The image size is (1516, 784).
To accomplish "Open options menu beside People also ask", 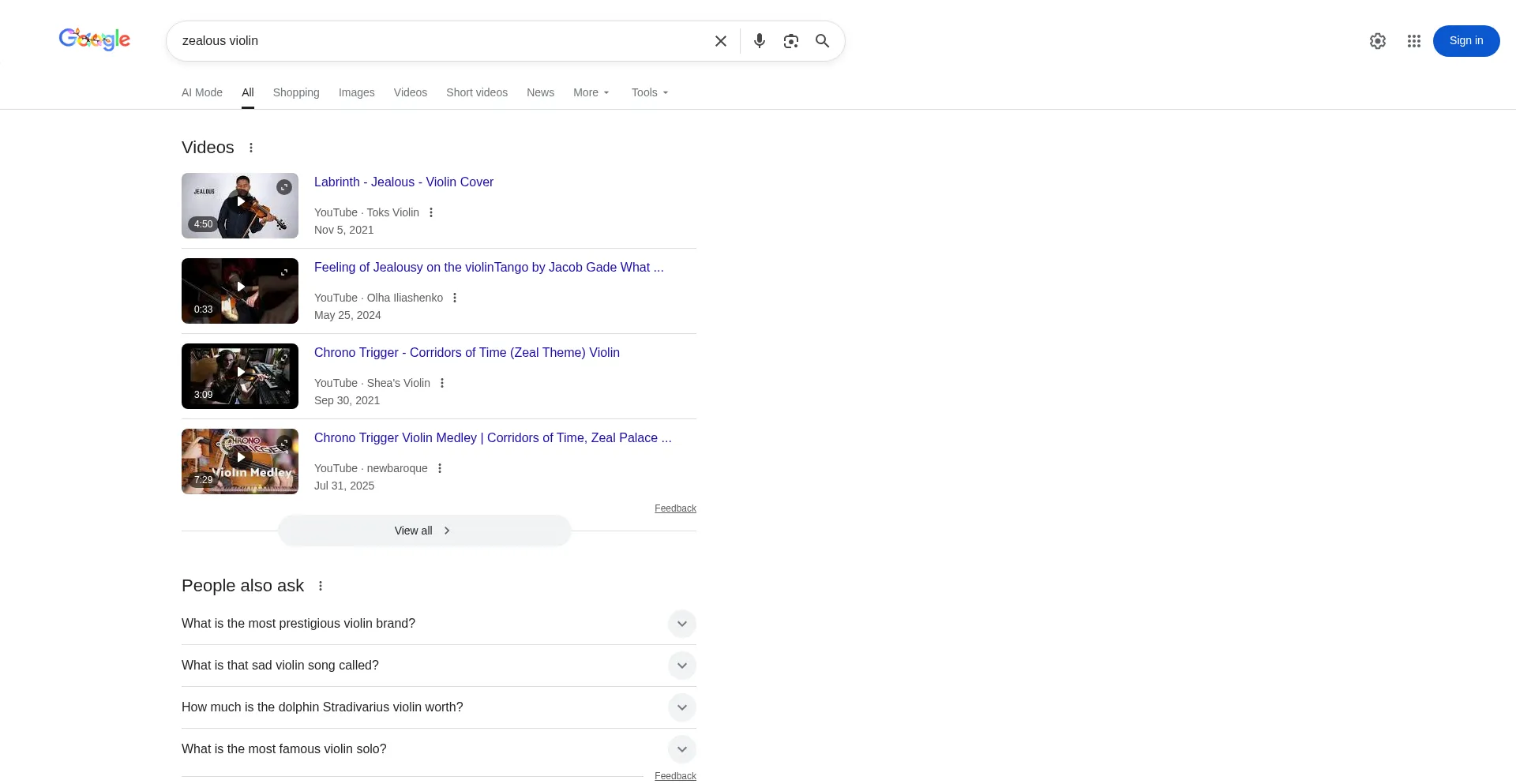I will pyautogui.click(x=321, y=586).
